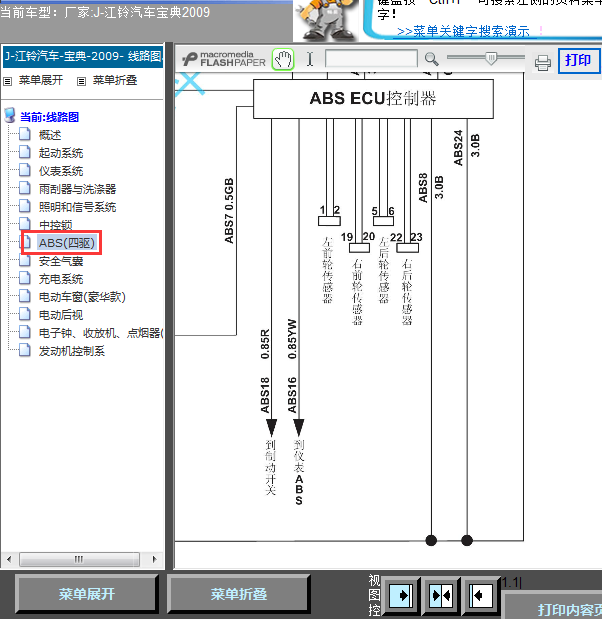
Task: Click the bottom 菜单展开 button
Action: click(x=86, y=594)
